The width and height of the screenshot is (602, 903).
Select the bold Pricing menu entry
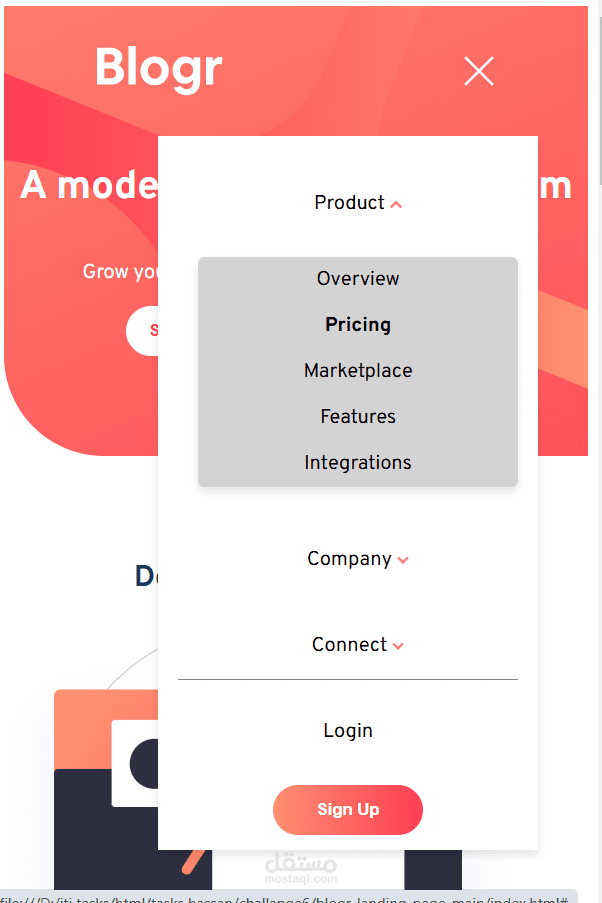coord(358,325)
